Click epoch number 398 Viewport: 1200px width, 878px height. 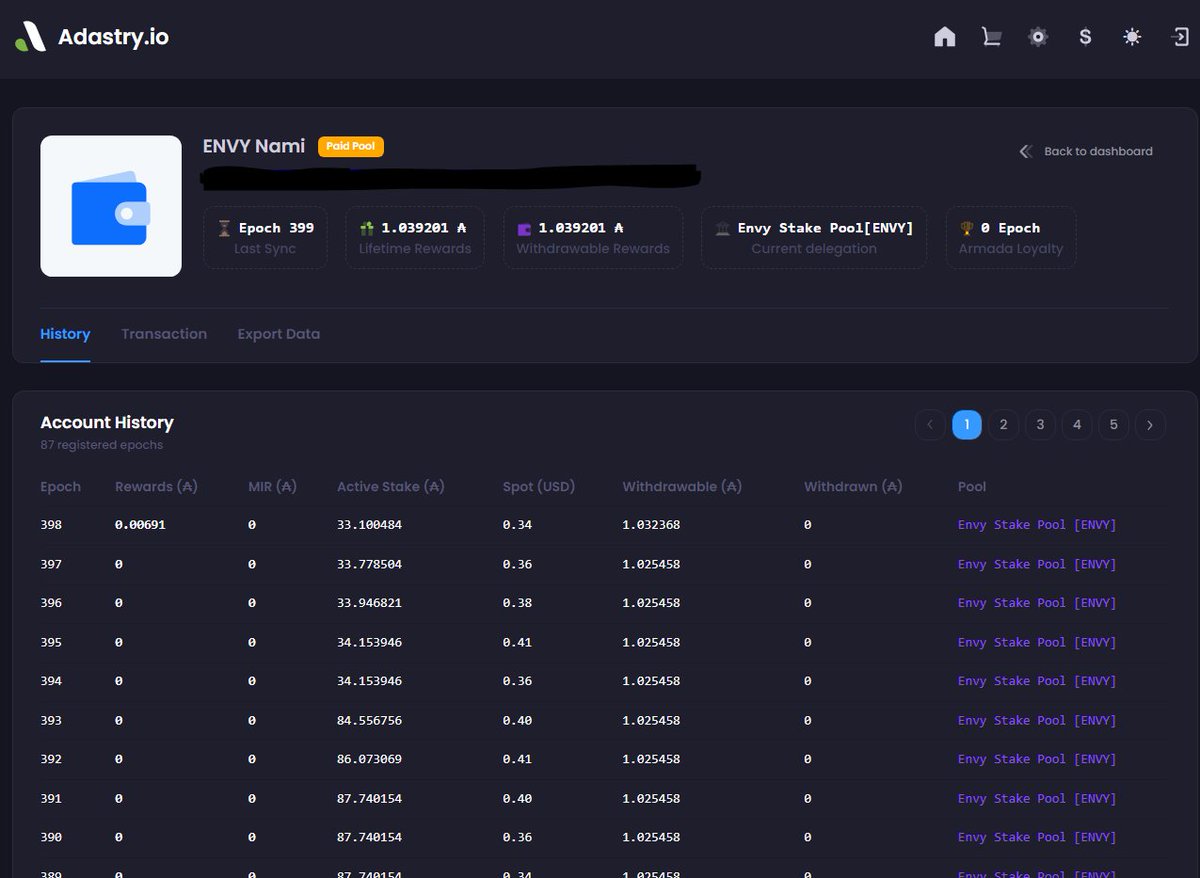[51, 525]
